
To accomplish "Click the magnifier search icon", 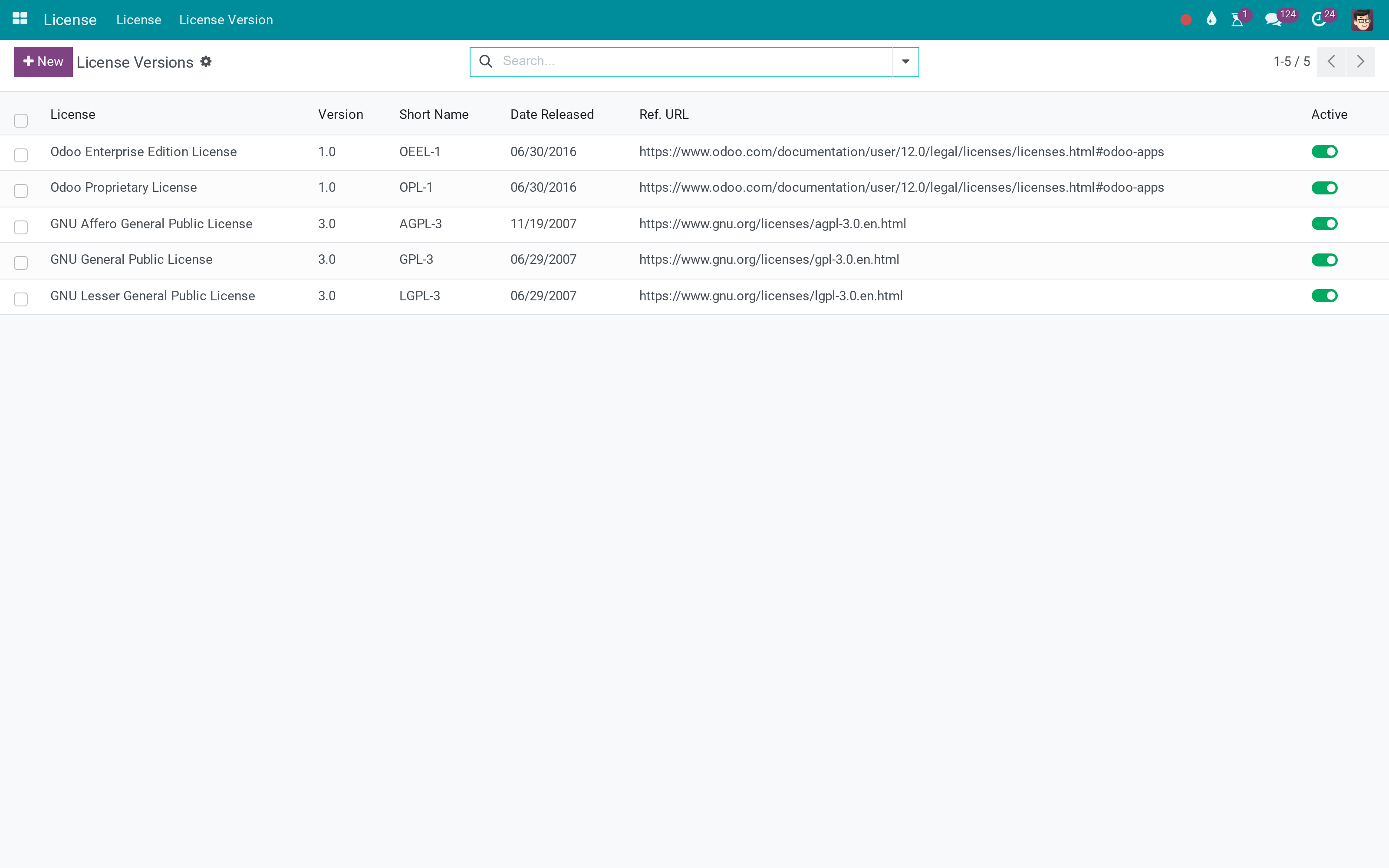I will pos(486,62).
